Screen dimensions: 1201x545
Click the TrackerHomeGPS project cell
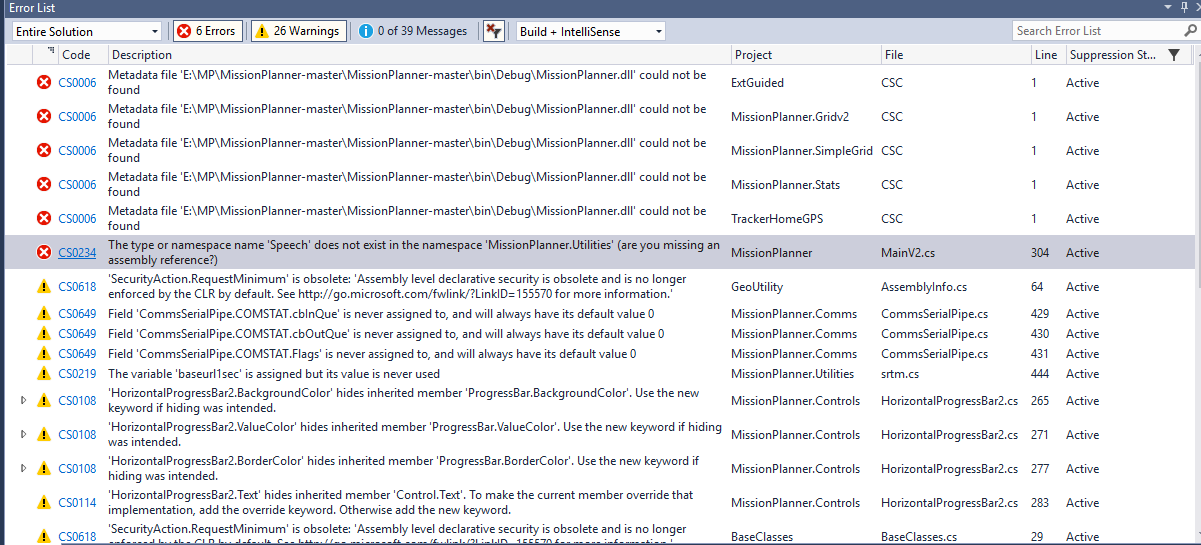(x=777, y=219)
